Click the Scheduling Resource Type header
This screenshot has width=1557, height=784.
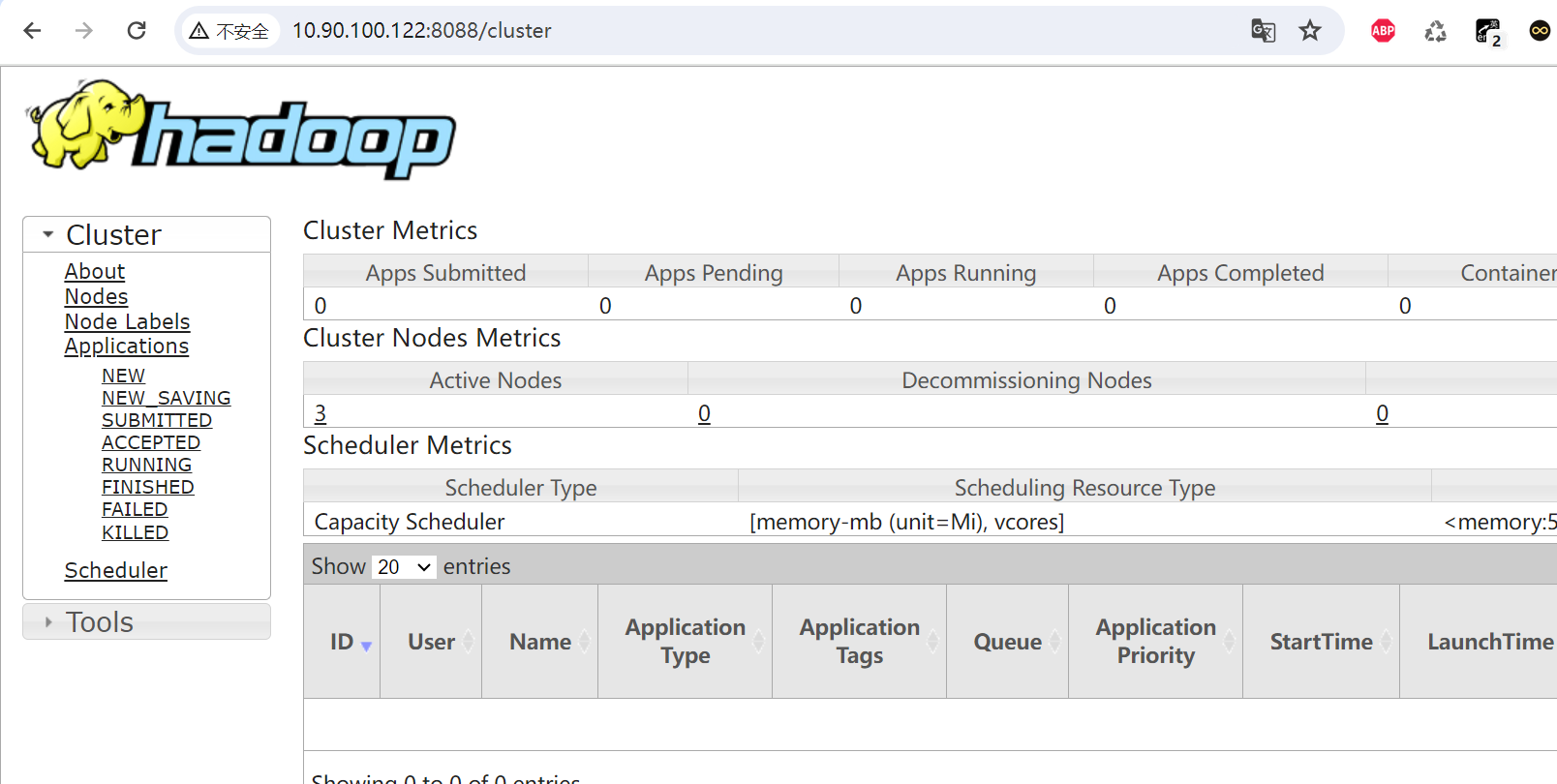[1085, 488]
